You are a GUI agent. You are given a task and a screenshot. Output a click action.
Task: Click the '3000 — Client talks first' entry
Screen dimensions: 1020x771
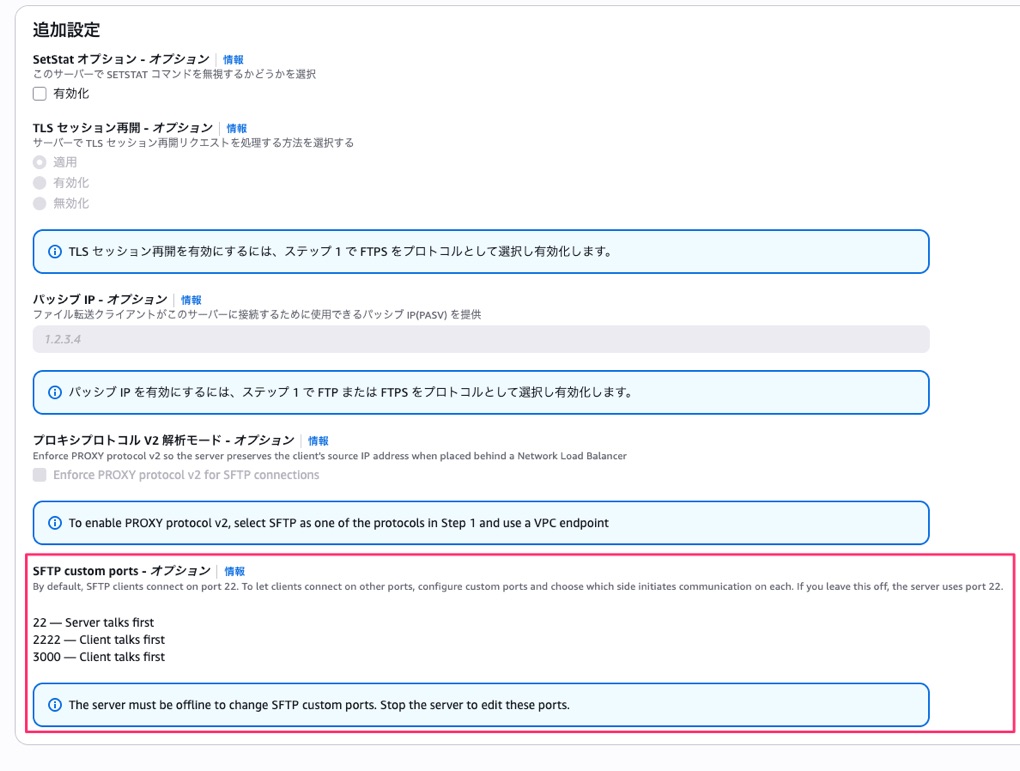coord(99,656)
